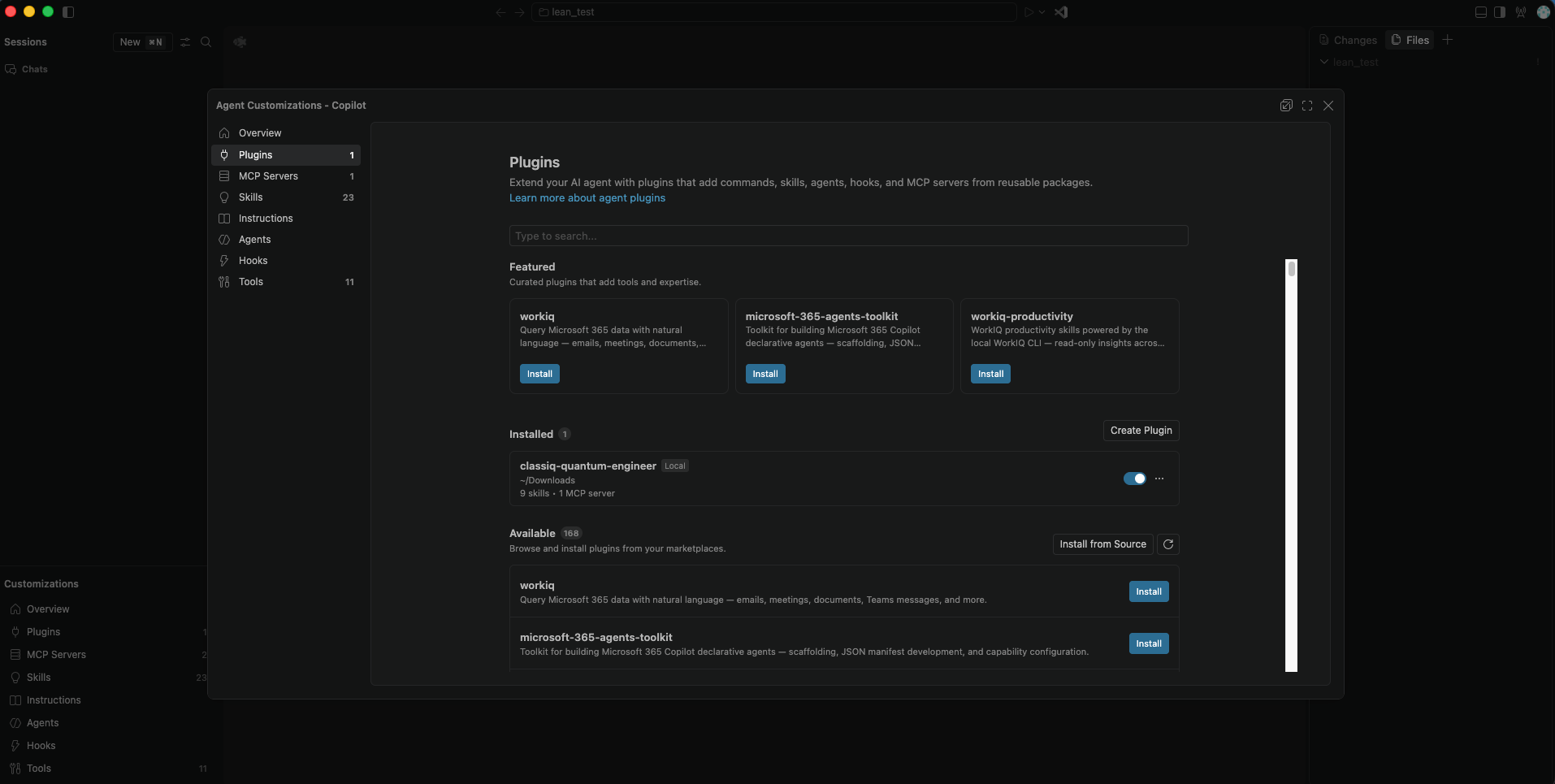Click Install from Source button
1555x784 pixels.
1102,544
